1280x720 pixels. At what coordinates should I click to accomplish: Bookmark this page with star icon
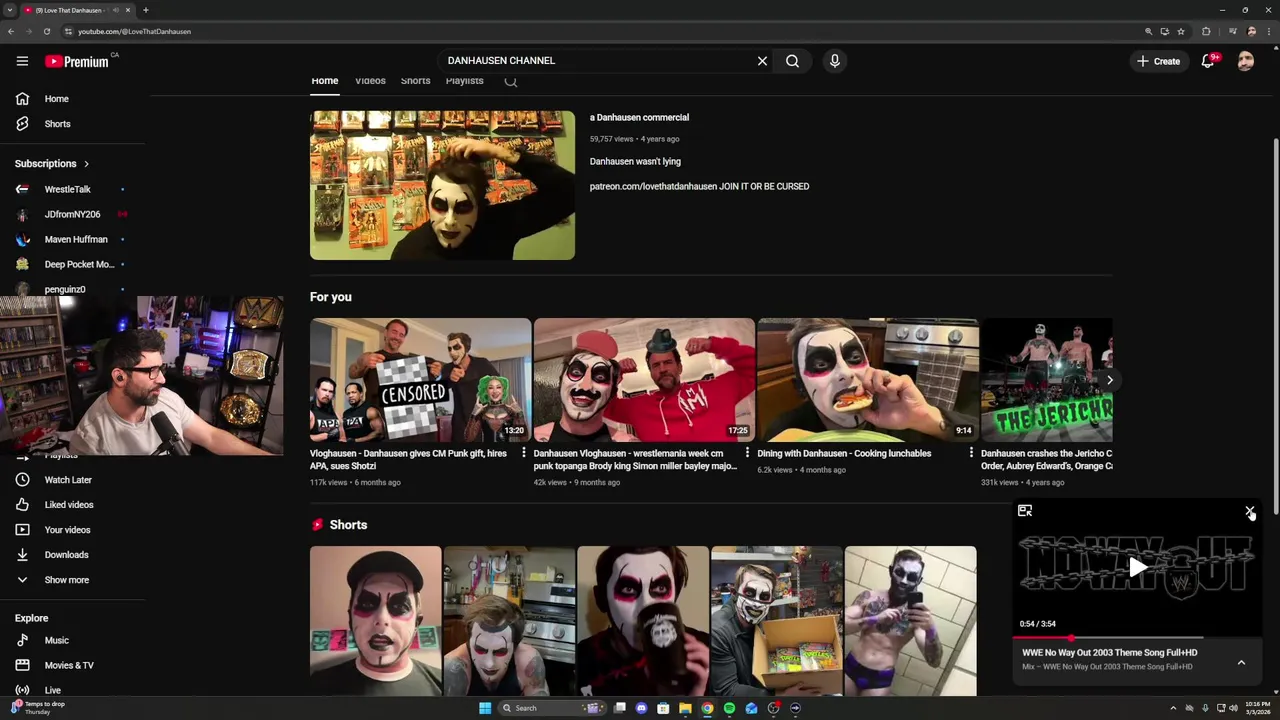point(1181,31)
